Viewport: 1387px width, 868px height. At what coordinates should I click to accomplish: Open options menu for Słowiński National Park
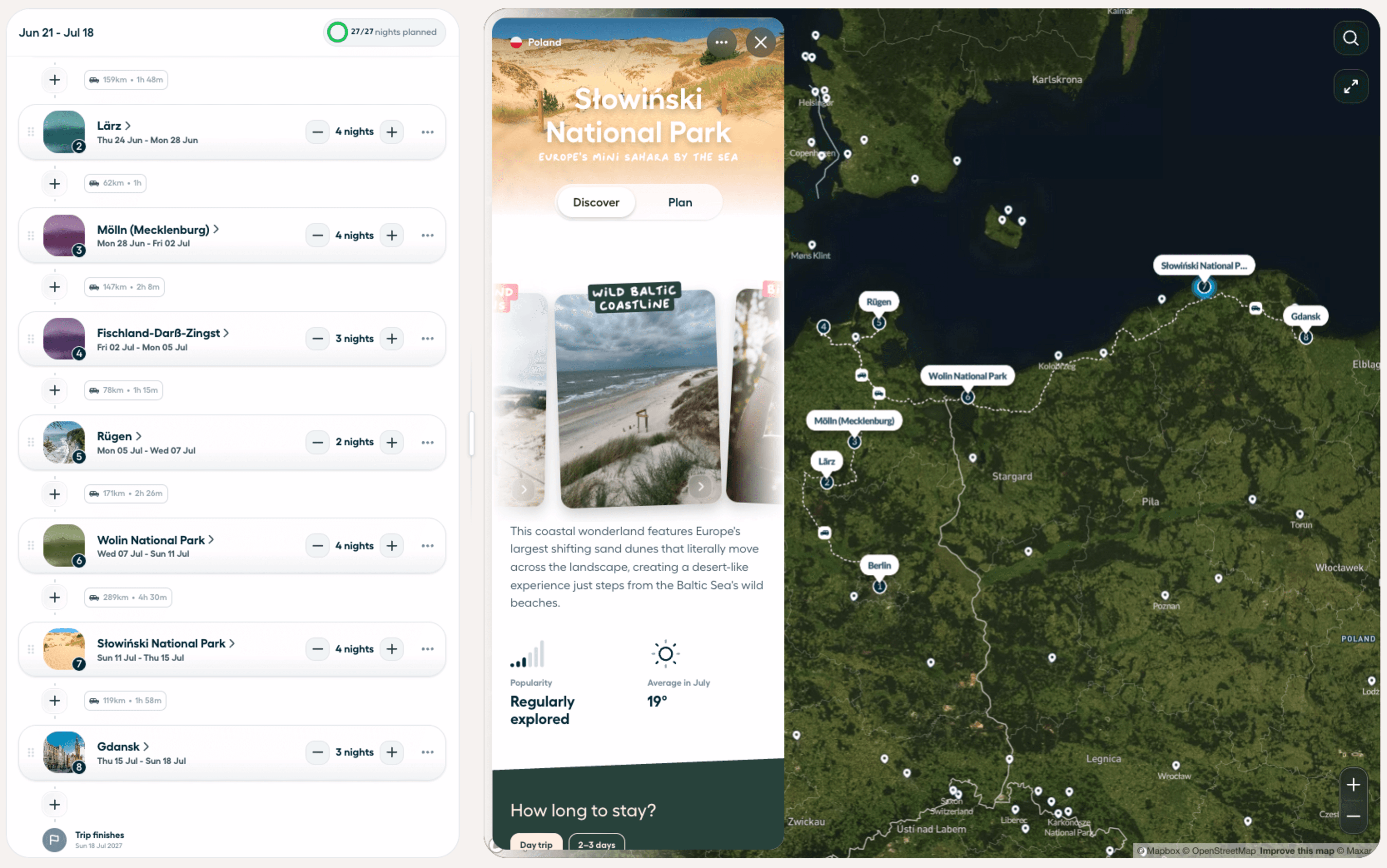tap(427, 649)
